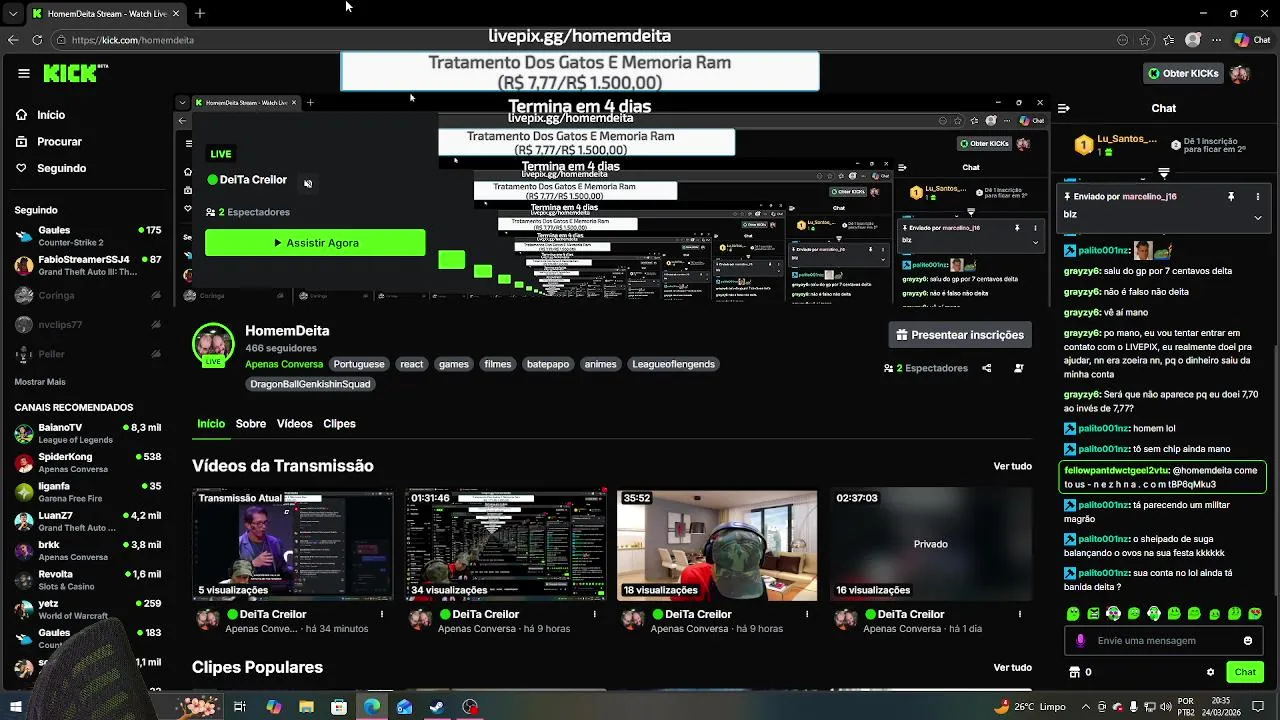
Task: Open Gaules Counter-Strike 2 followed channel
Action: pyautogui.click(x=88, y=236)
